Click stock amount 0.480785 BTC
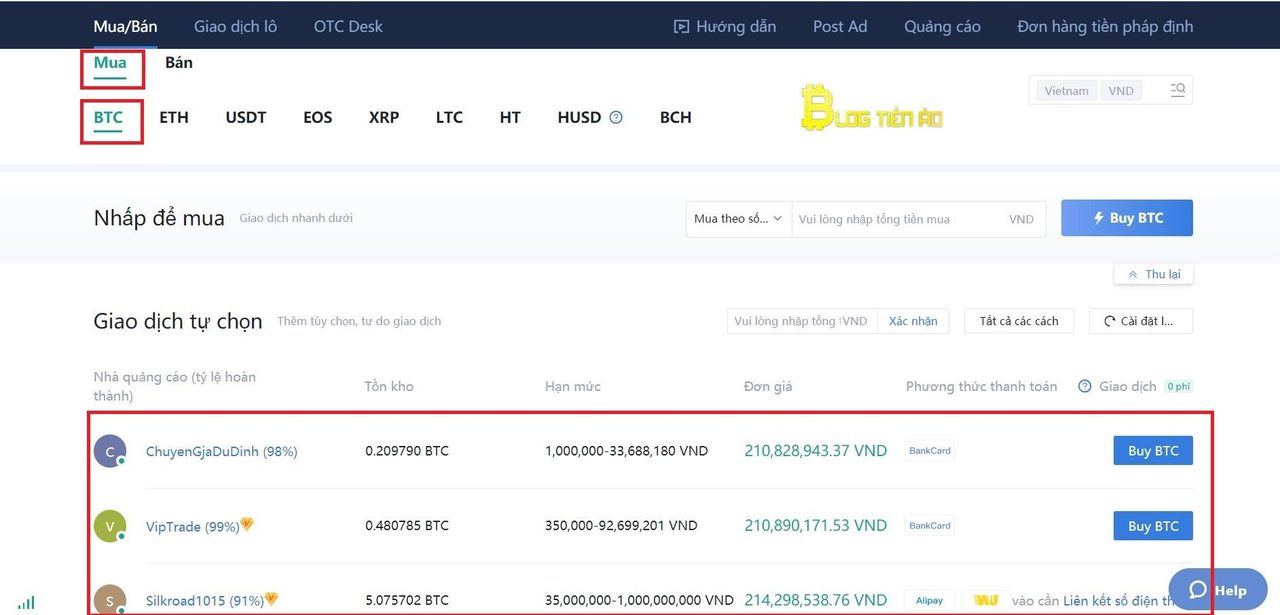This screenshot has height=615, width=1280. pyautogui.click(x=407, y=526)
